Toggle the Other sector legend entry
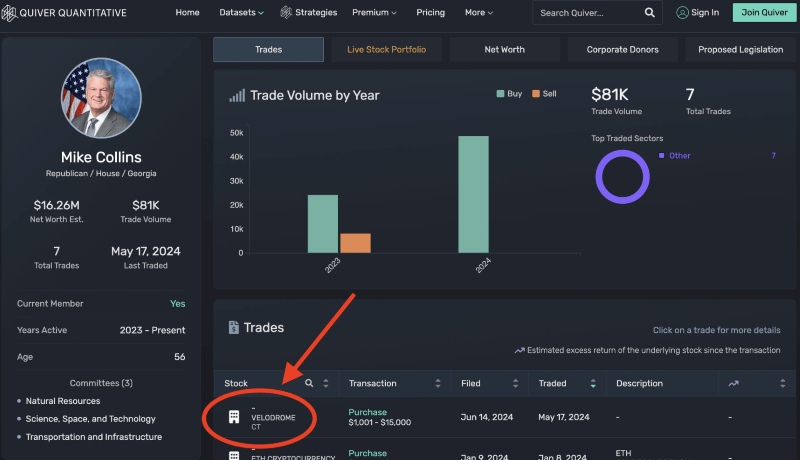 tap(674, 156)
